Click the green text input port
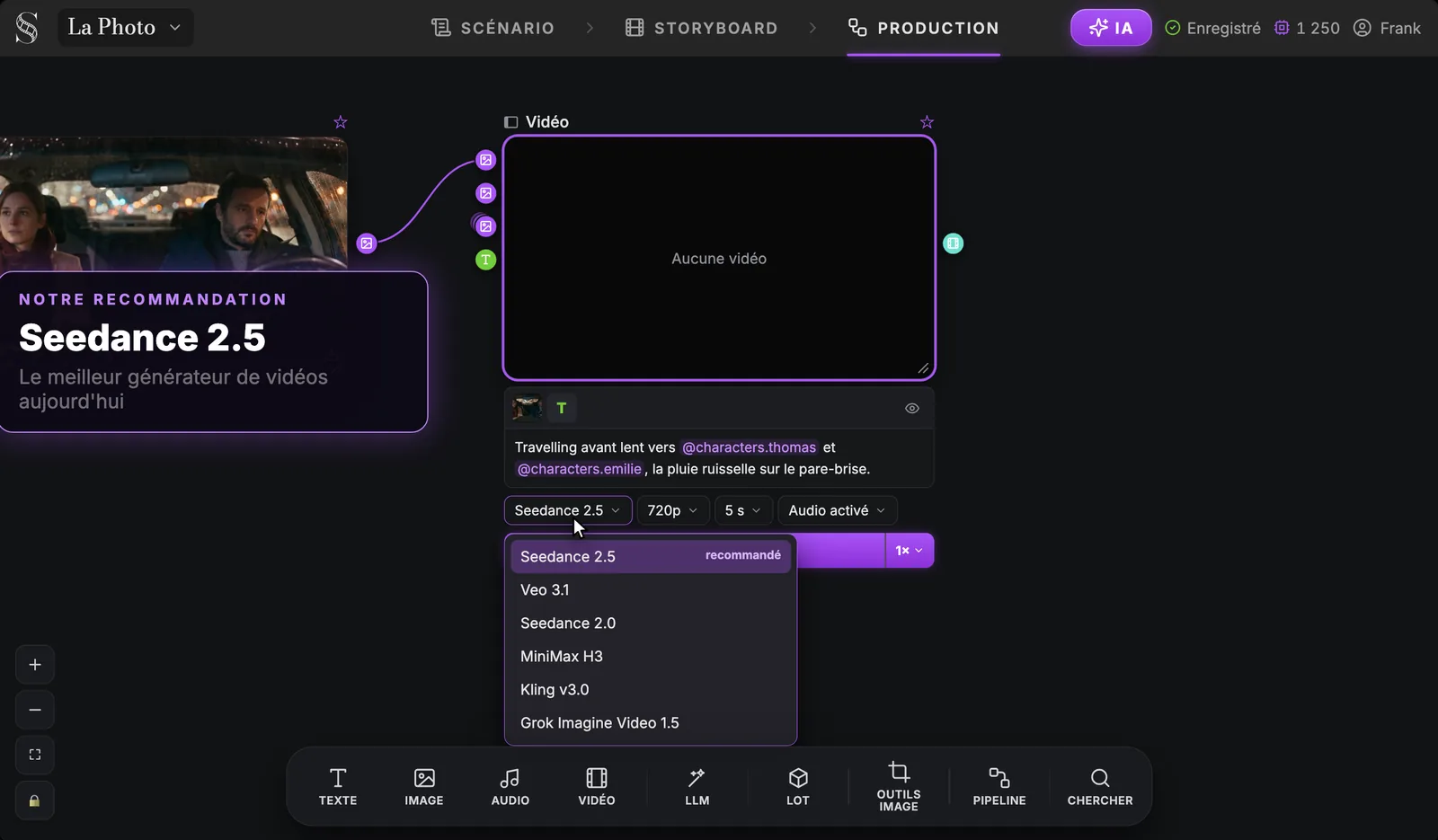 (x=485, y=260)
